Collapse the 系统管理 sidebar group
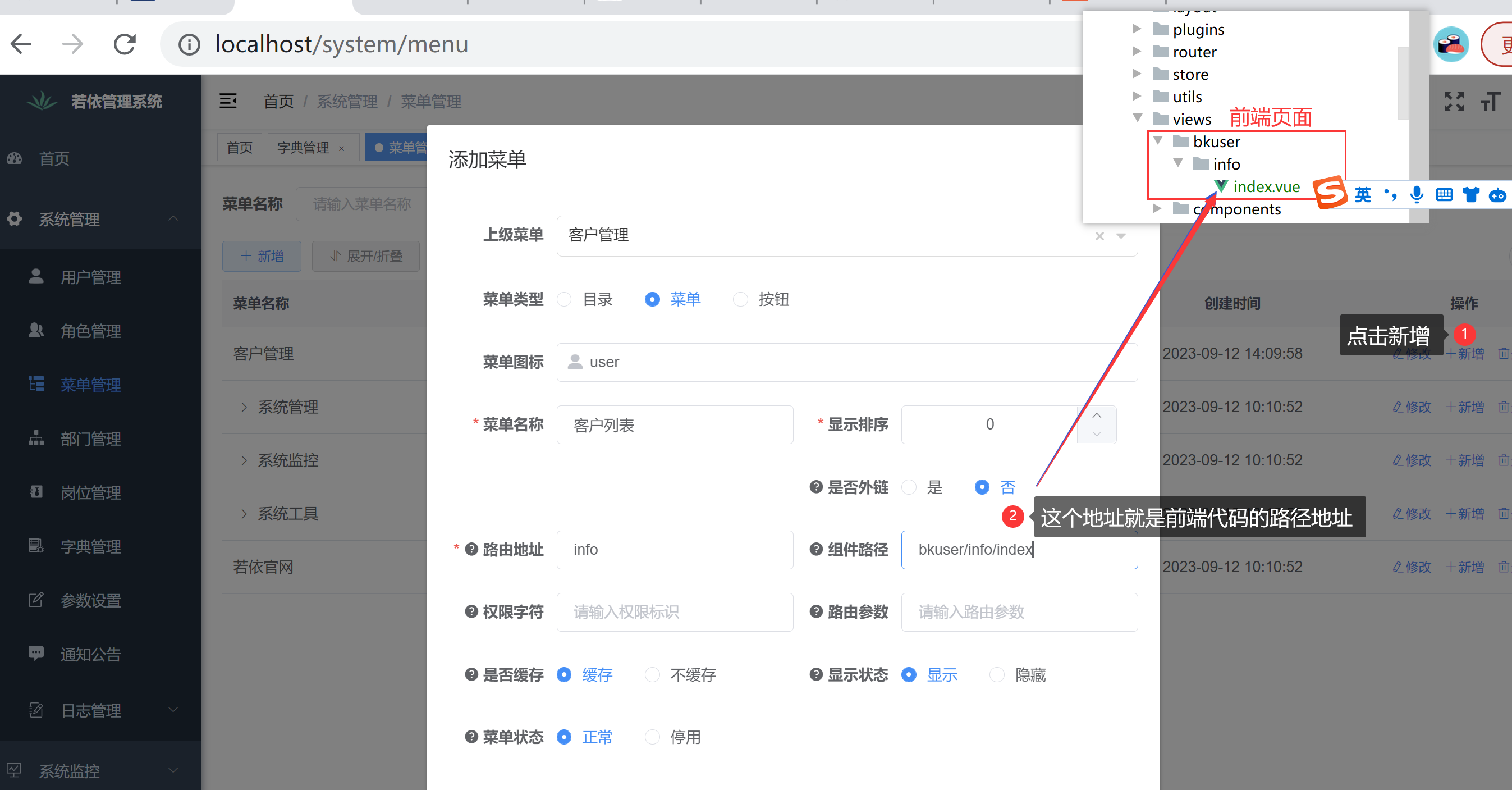The width and height of the screenshot is (1512, 790). click(x=172, y=218)
